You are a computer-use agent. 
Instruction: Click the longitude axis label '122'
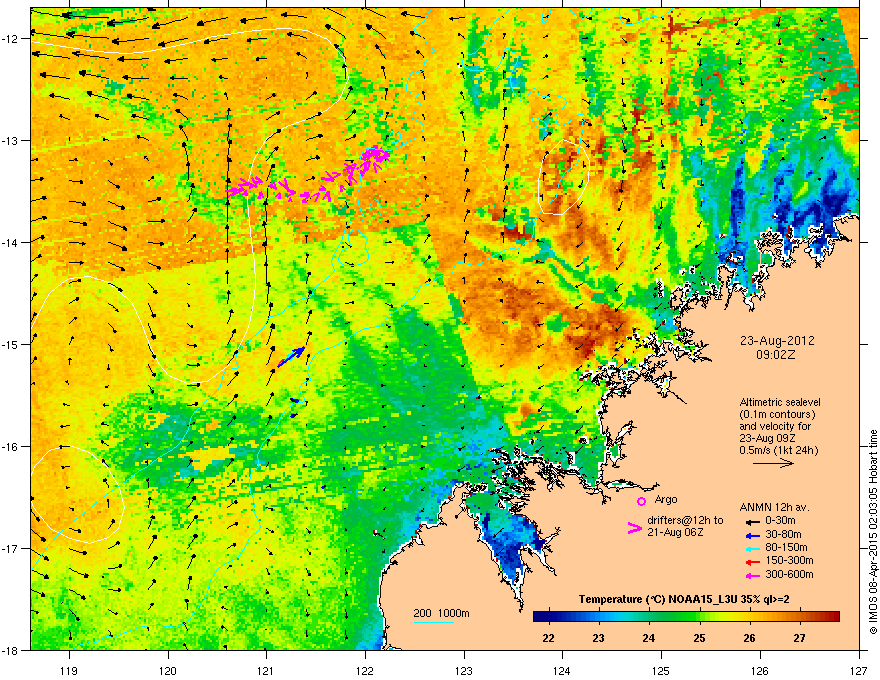point(365,670)
